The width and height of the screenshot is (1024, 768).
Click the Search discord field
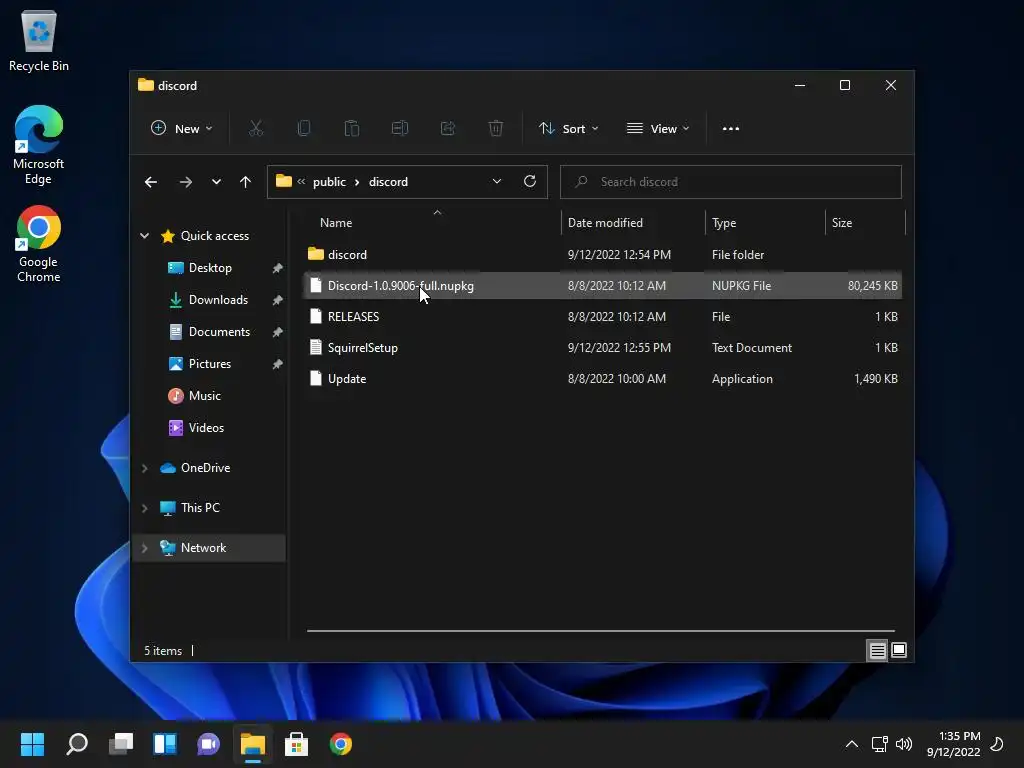pos(731,182)
